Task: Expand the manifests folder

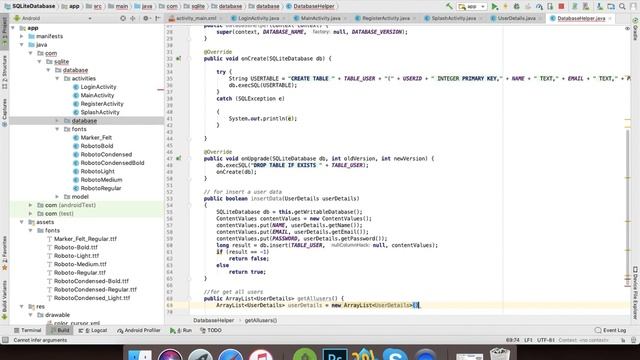Action: coord(22,36)
